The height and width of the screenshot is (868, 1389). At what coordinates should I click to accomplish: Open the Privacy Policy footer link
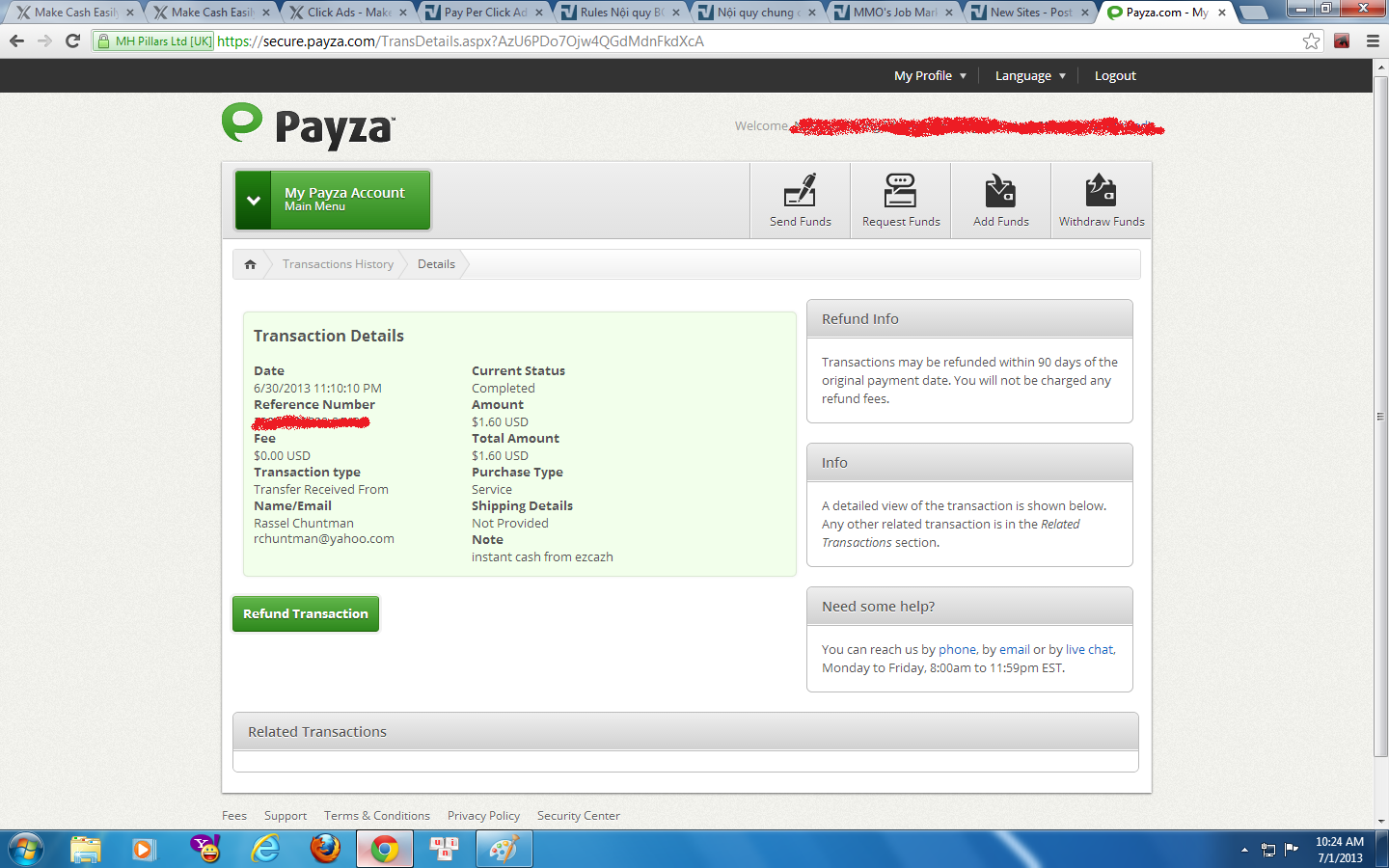483,816
